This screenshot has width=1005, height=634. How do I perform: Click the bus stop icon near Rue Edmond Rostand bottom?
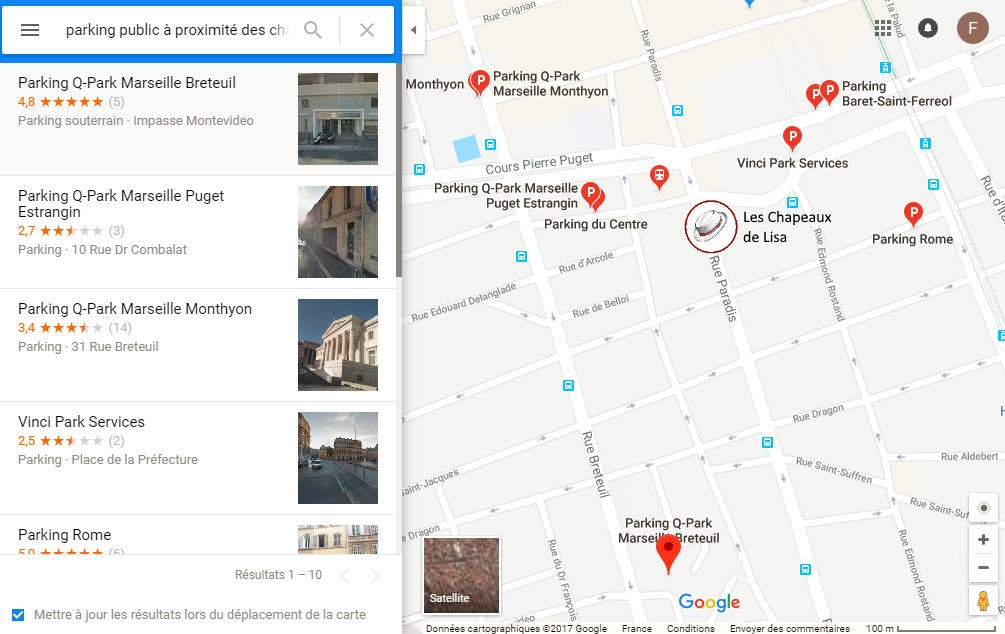[806, 569]
